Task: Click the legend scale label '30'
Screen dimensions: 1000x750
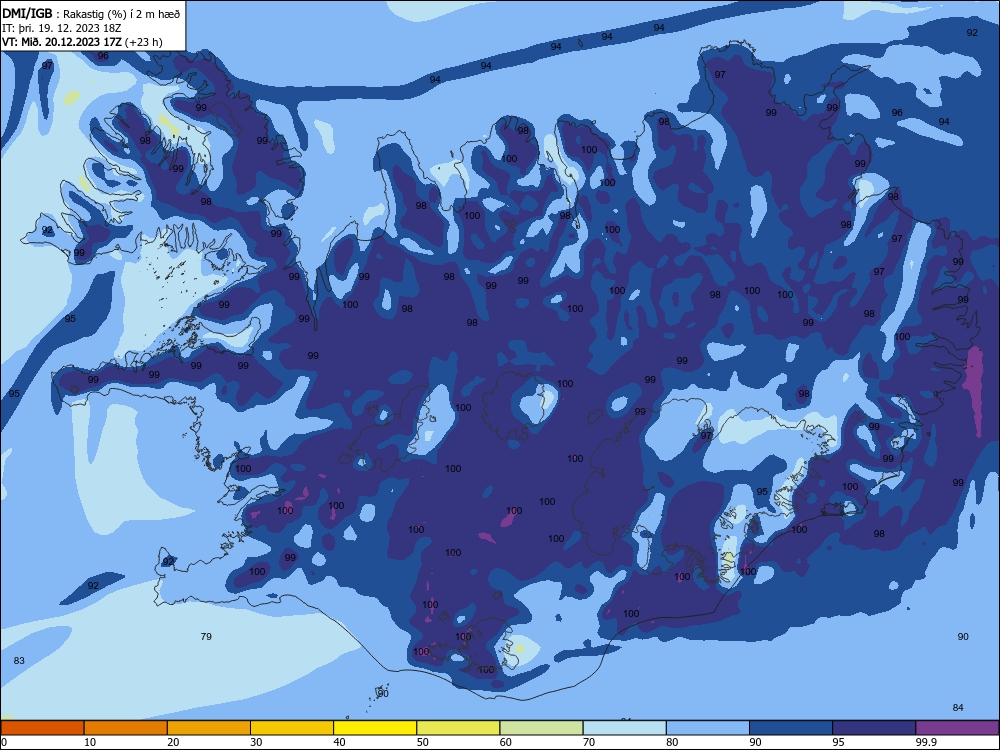Action: coord(256,742)
